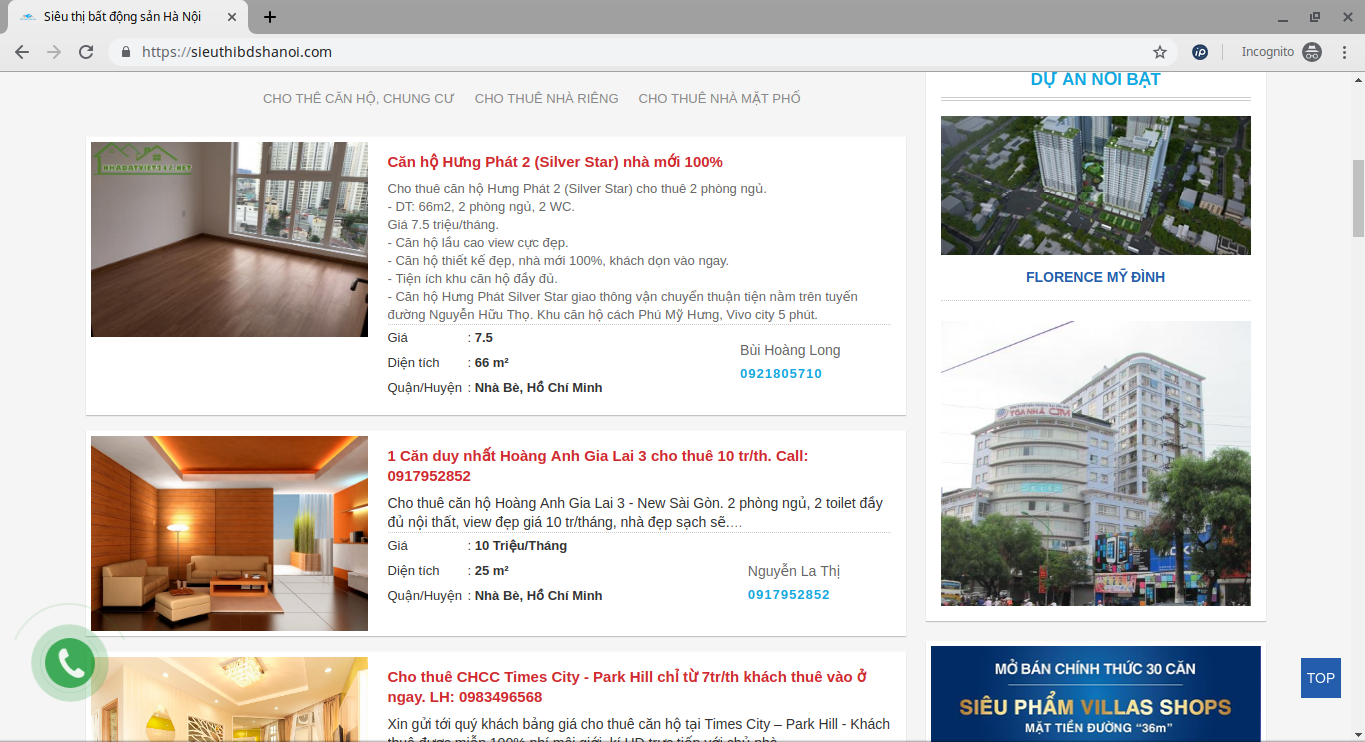Open the Căn hộ Hưng Phát 2 listing title
1365x742 pixels.
(555, 162)
